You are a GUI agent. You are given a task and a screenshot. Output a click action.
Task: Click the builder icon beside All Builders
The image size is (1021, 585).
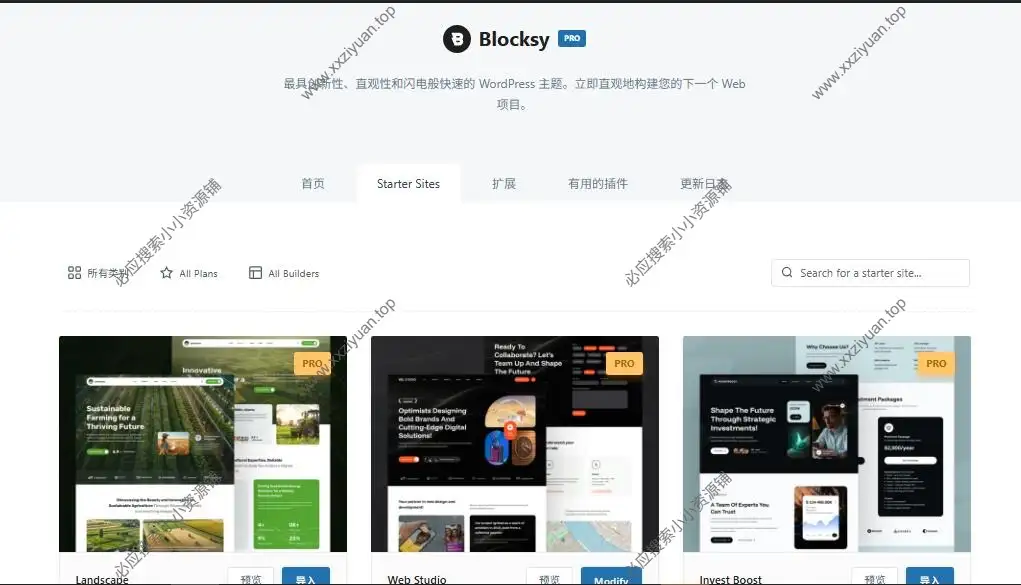(x=256, y=272)
